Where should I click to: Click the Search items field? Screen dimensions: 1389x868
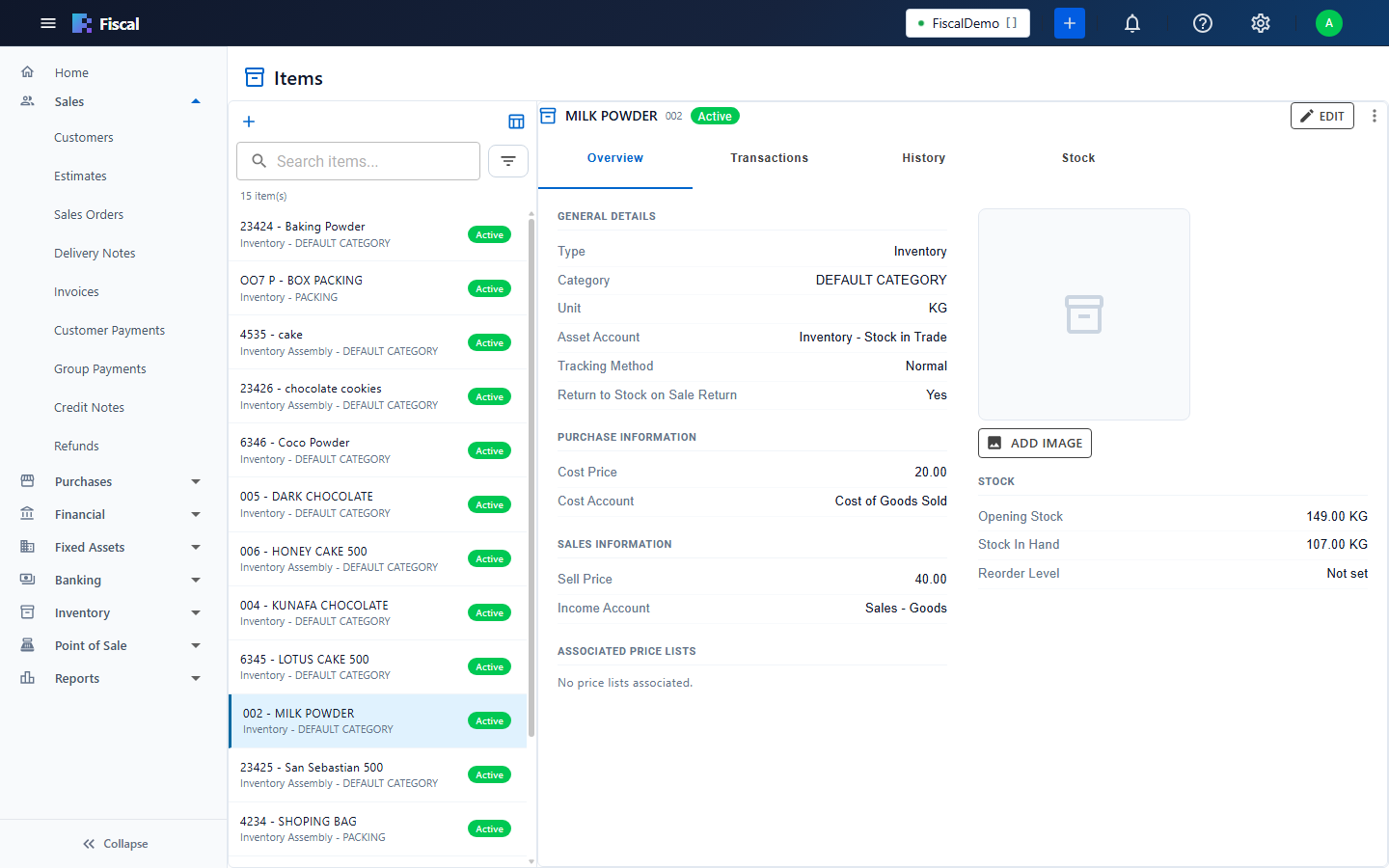pyautogui.click(x=358, y=161)
